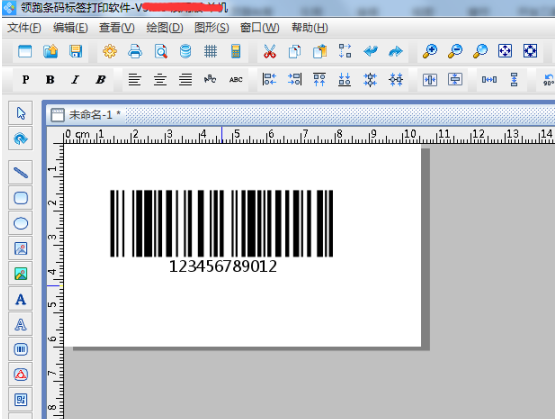
Task: Center object horizontally on canvas
Action: [x=430, y=79]
